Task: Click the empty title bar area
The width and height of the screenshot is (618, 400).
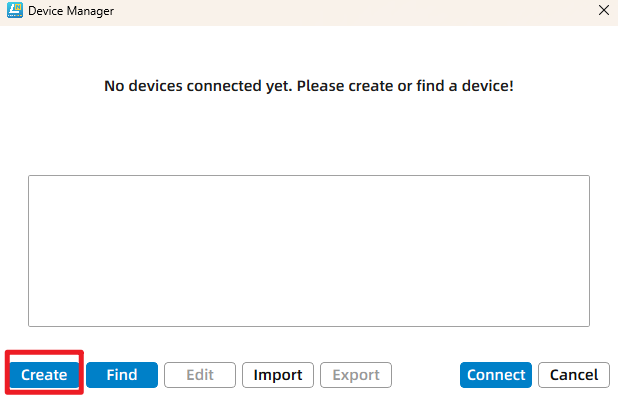Action: click(350, 11)
